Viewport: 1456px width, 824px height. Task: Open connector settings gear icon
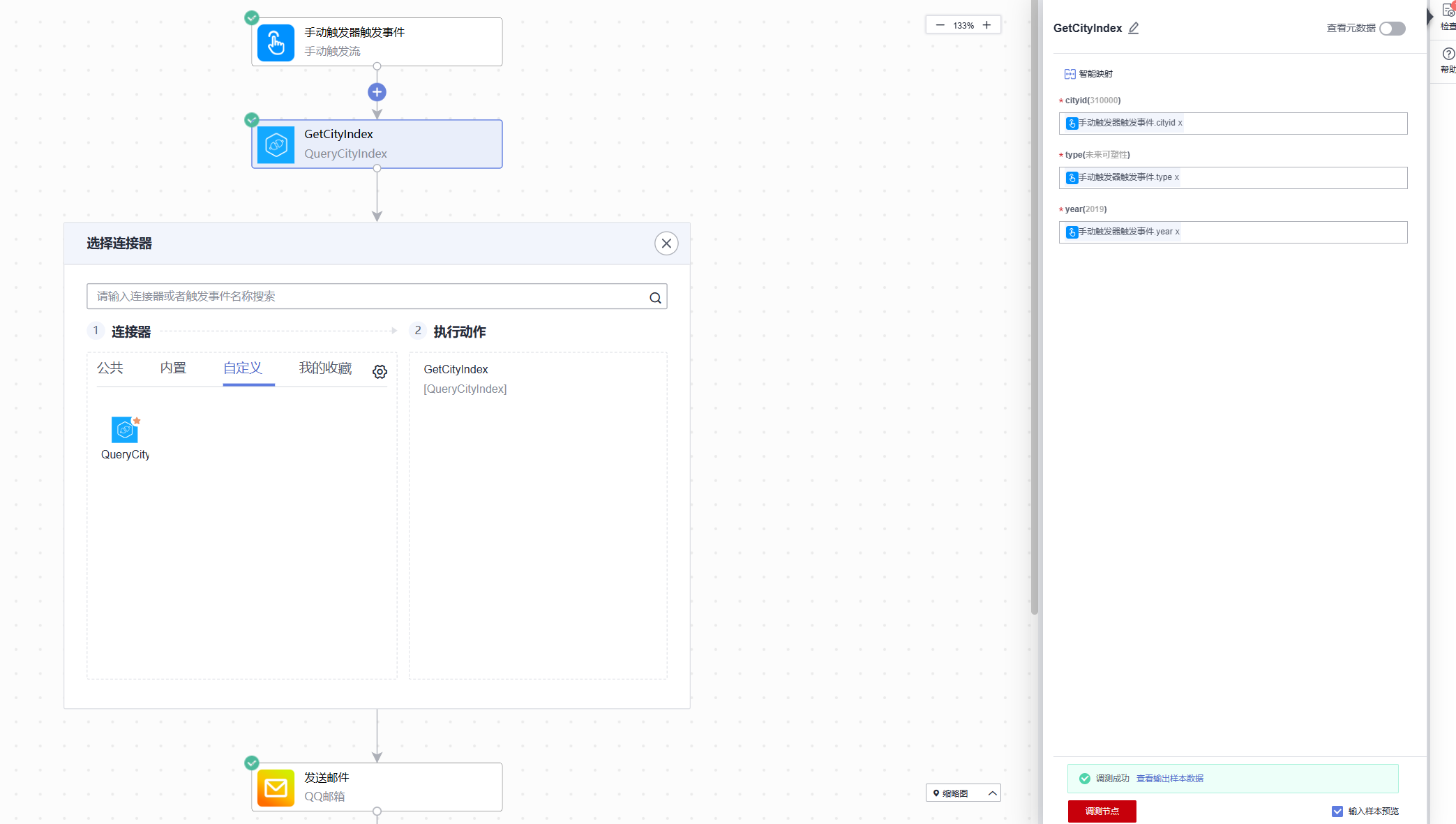tap(380, 372)
